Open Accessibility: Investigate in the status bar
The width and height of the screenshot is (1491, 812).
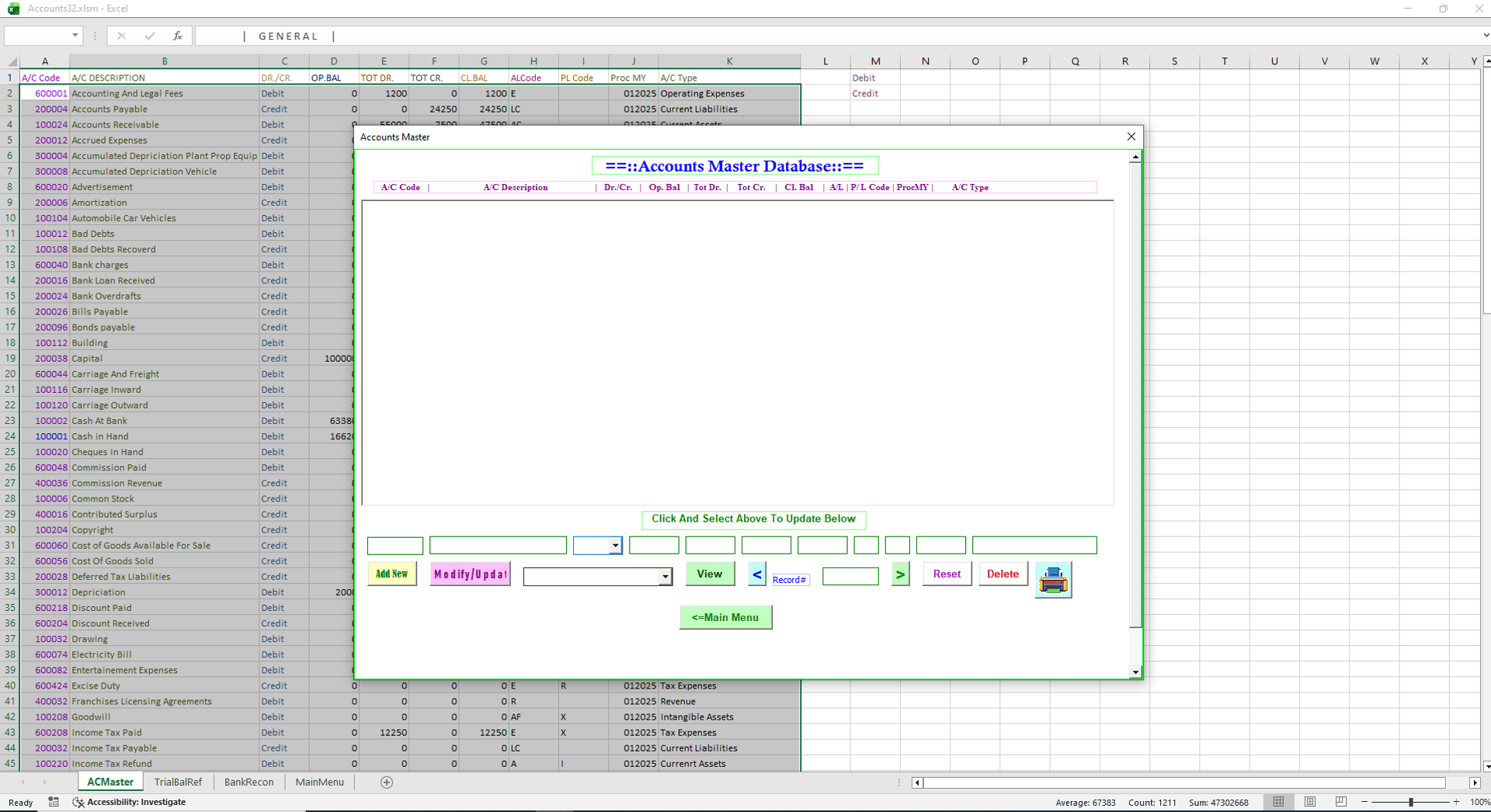[x=129, y=802]
